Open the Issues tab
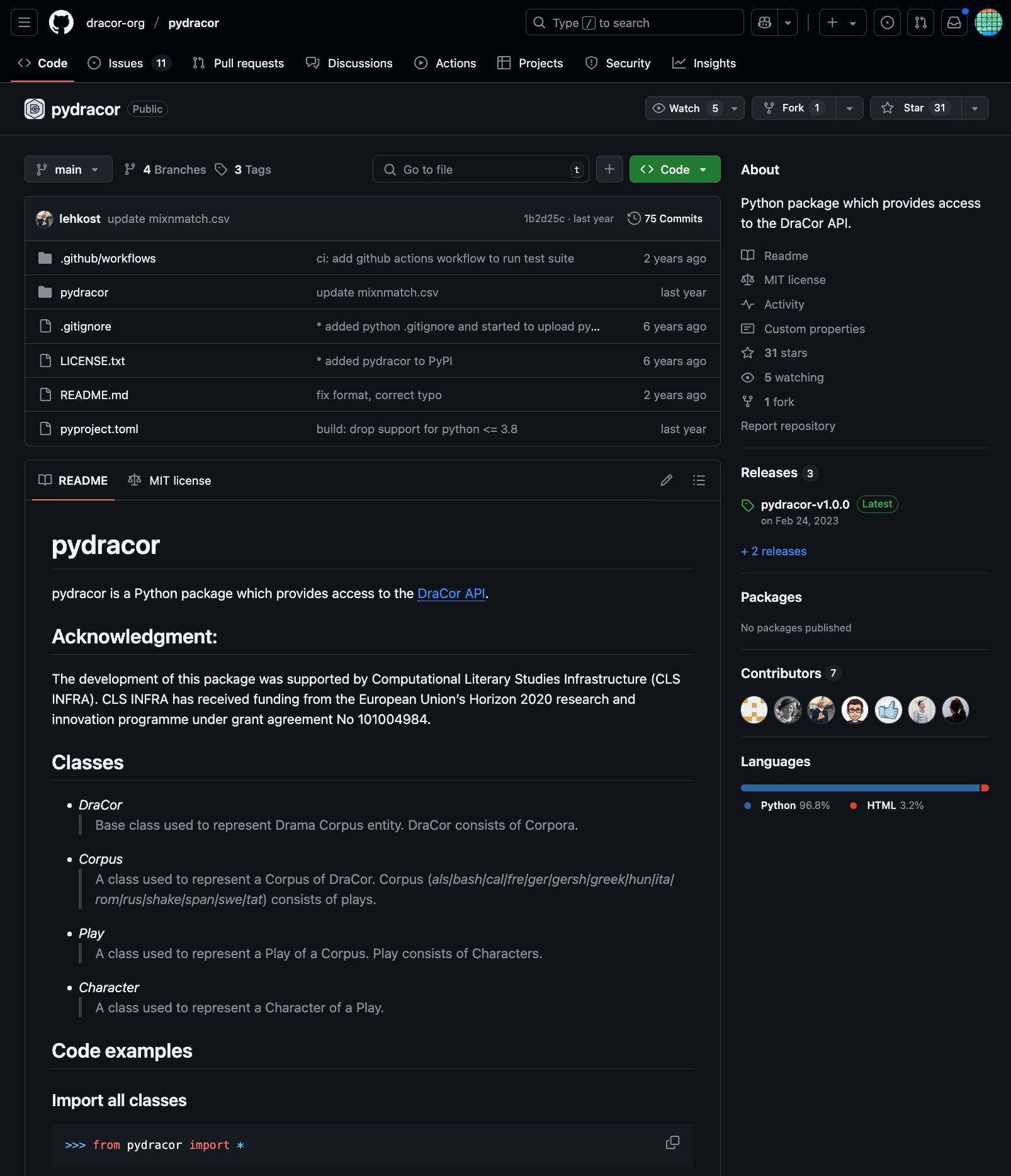The width and height of the screenshot is (1011, 1176). 129,63
